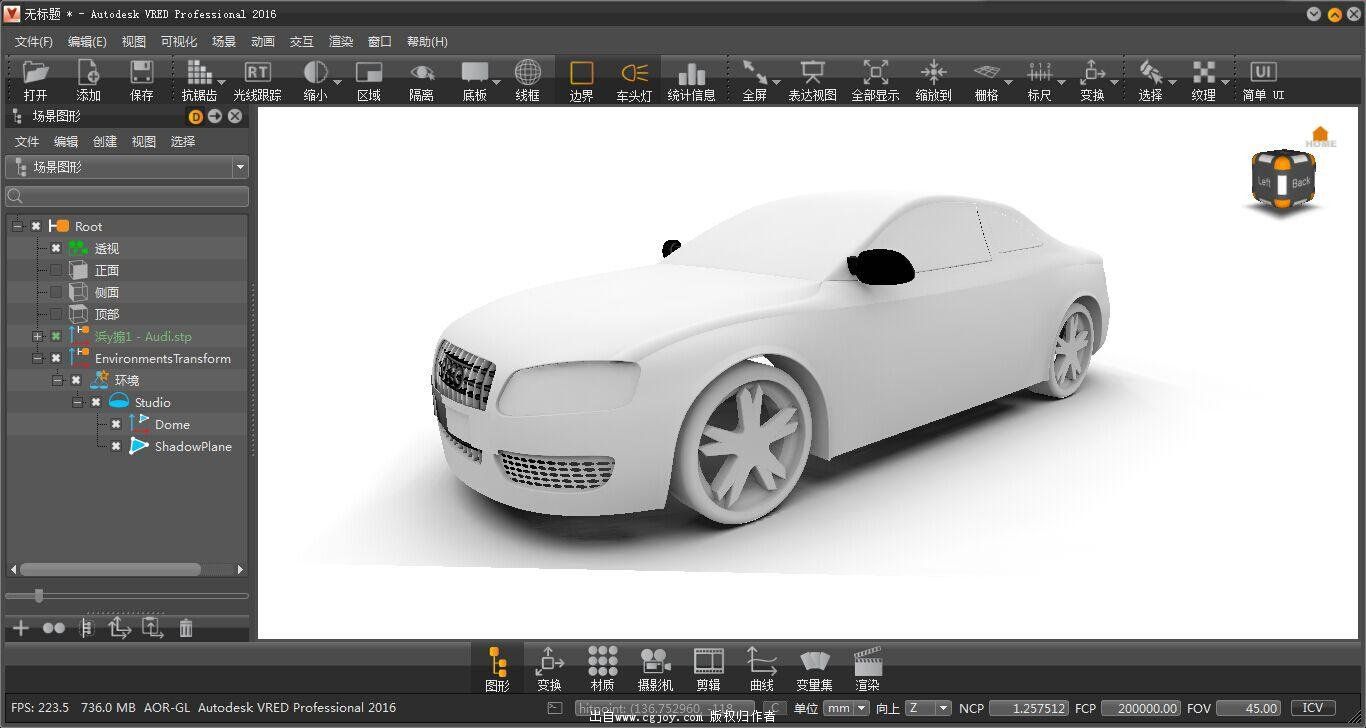Click 缩放到 zoom-to icon
The width and height of the screenshot is (1366, 728).
pos(933,72)
